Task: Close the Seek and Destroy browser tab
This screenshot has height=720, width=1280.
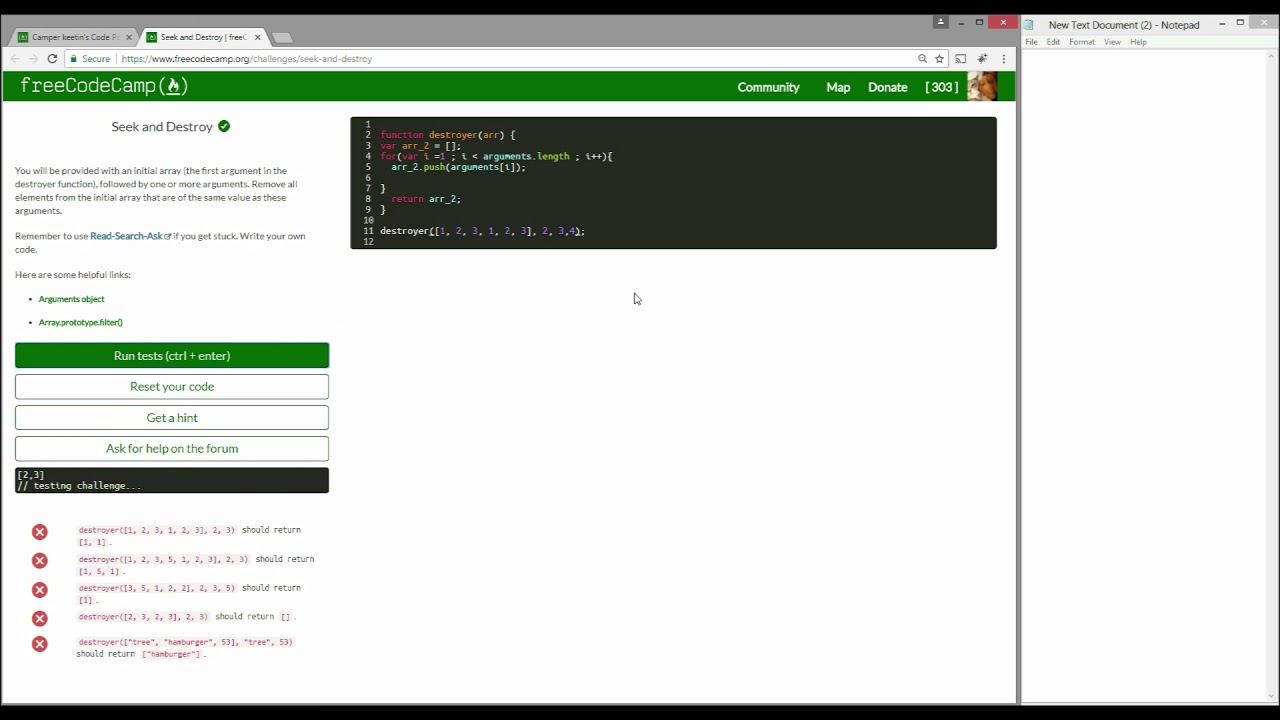Action: (257, 37)
